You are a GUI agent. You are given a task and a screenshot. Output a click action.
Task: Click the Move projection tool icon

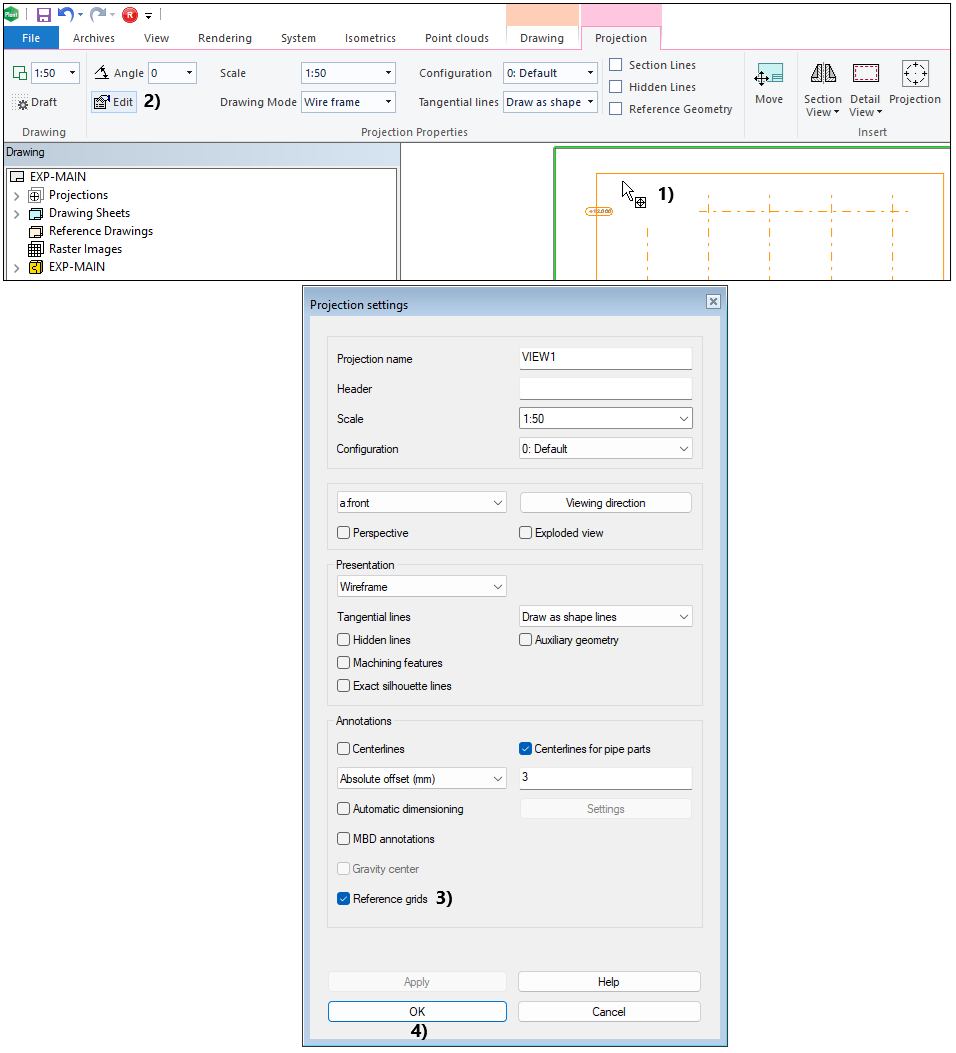[769, 76]
